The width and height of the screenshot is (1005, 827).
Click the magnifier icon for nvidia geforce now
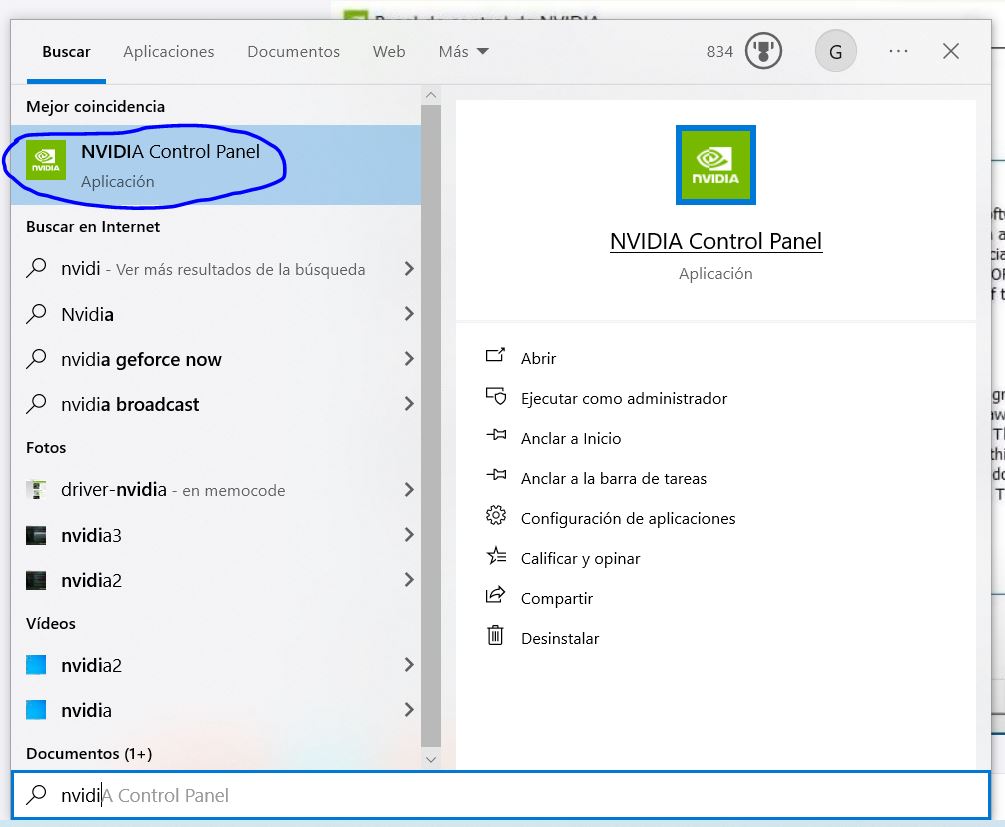pos(37,358)
